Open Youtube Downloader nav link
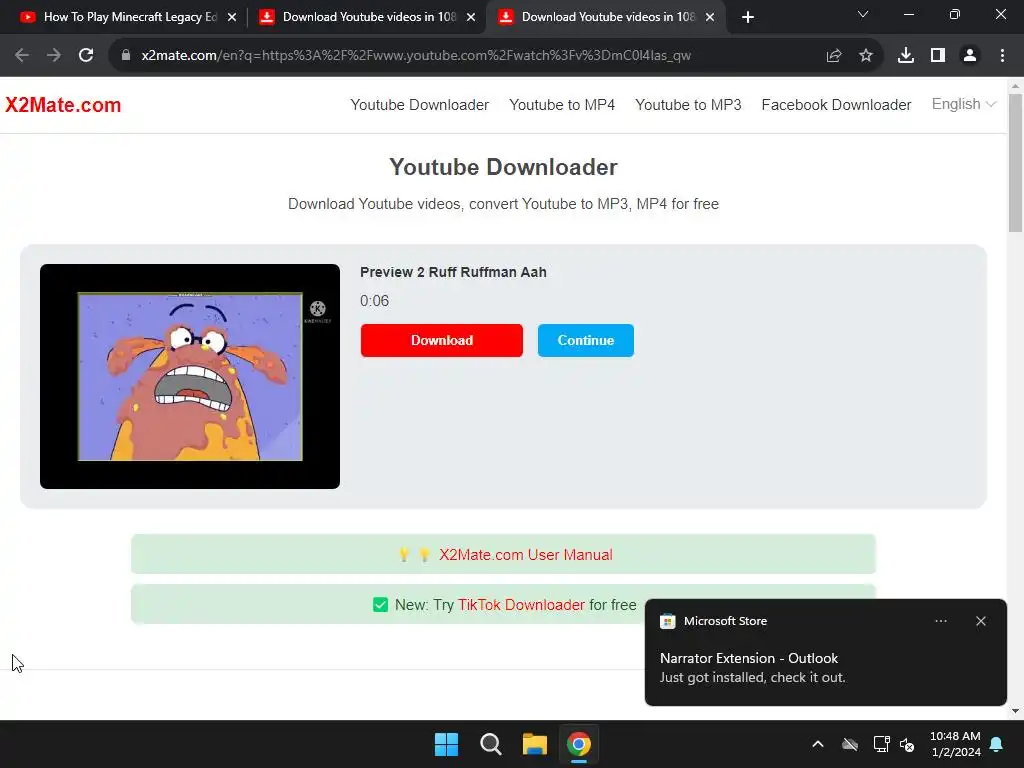This screenshot has width=1024, height=768. [x=419, y=104]
